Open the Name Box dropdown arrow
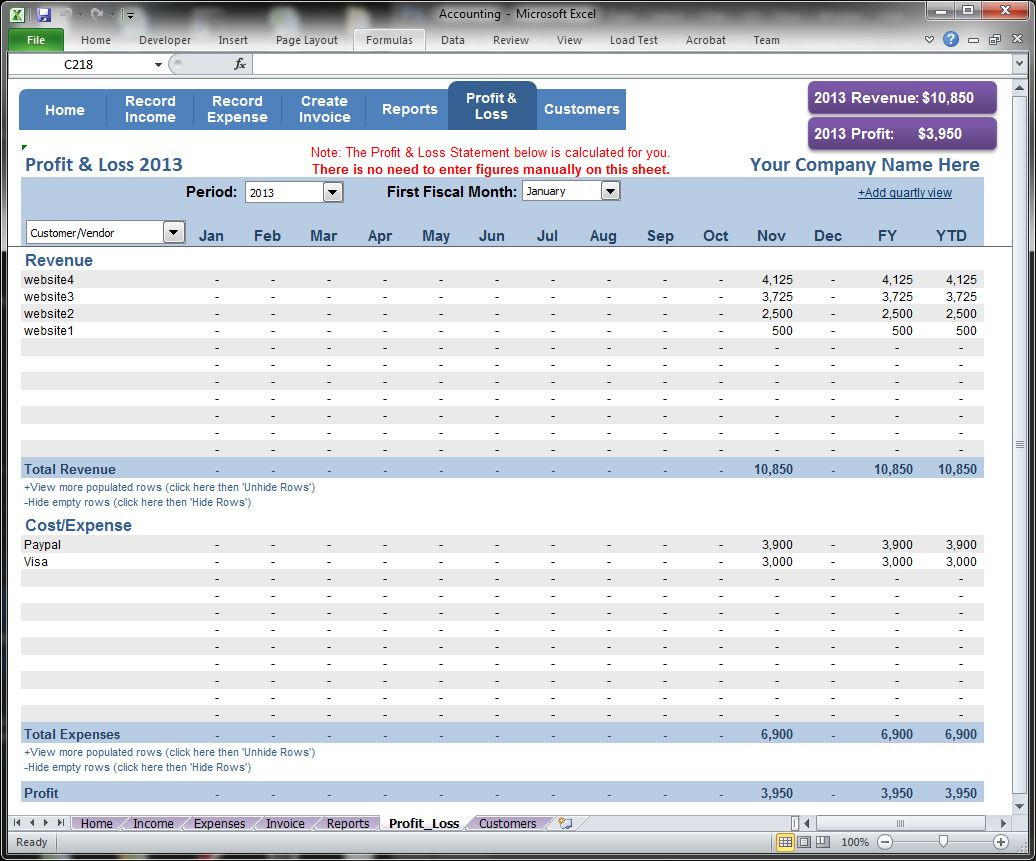Screen dimensions: 1036x861 click(158, 65)
